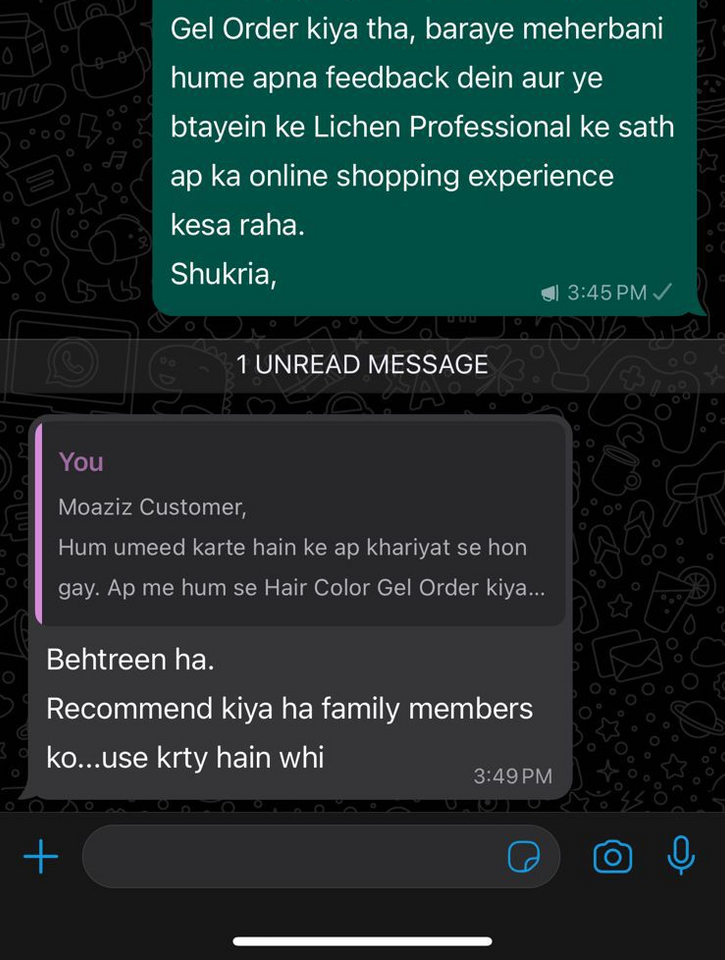Tap the broadcast megaphone icon beside 3:45 PM
This screenshot has height=960, width=725.
coord(550,293)
